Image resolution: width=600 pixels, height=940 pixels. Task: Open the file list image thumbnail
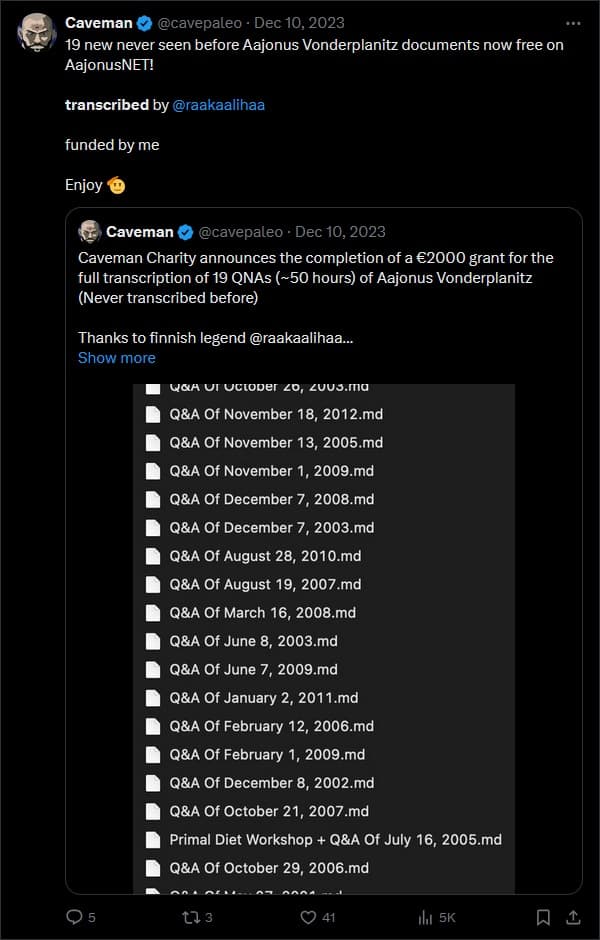324,639
